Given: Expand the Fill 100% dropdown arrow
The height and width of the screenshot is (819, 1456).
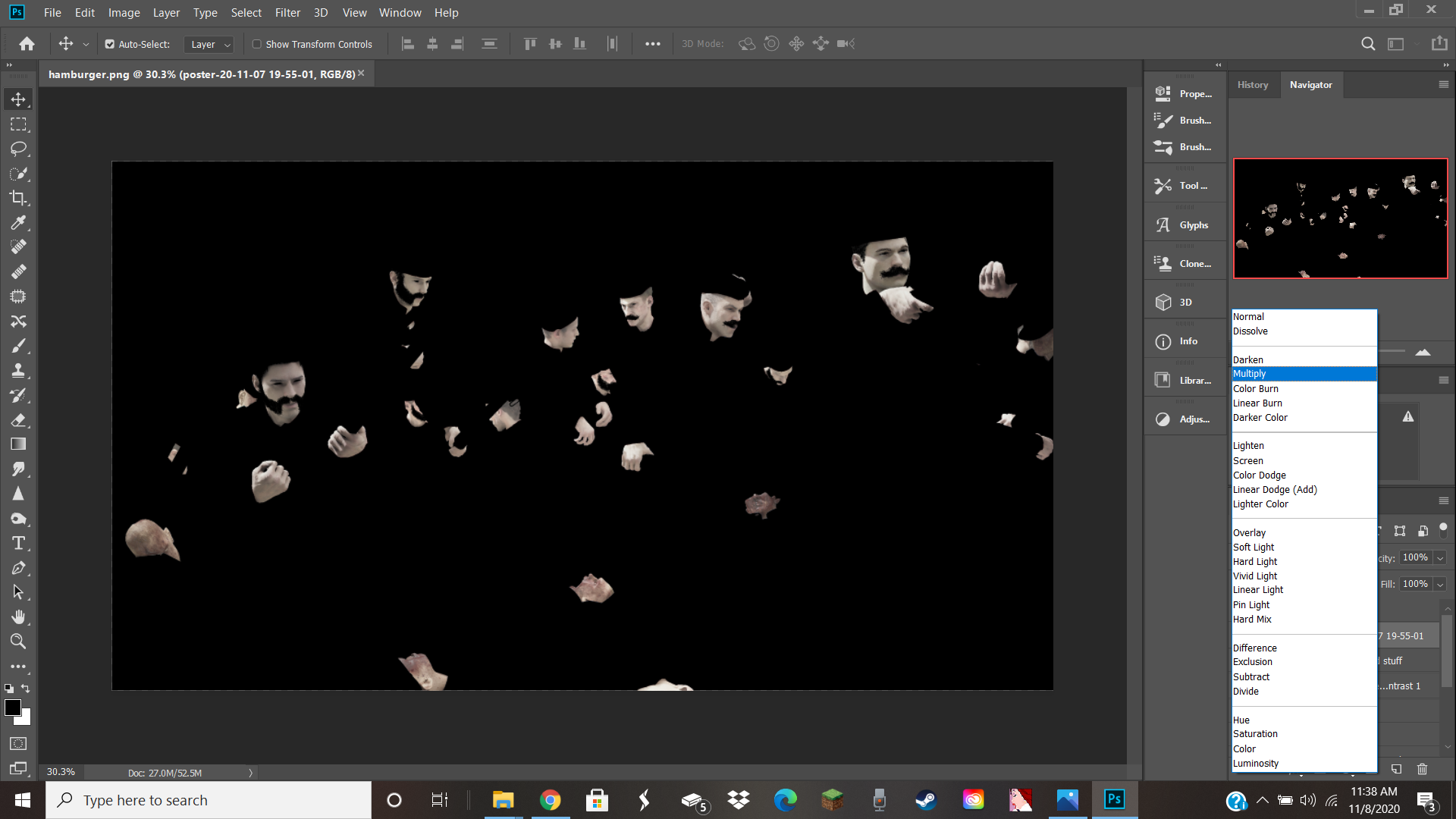Looking at the screenshot, I should point(1440,585).
